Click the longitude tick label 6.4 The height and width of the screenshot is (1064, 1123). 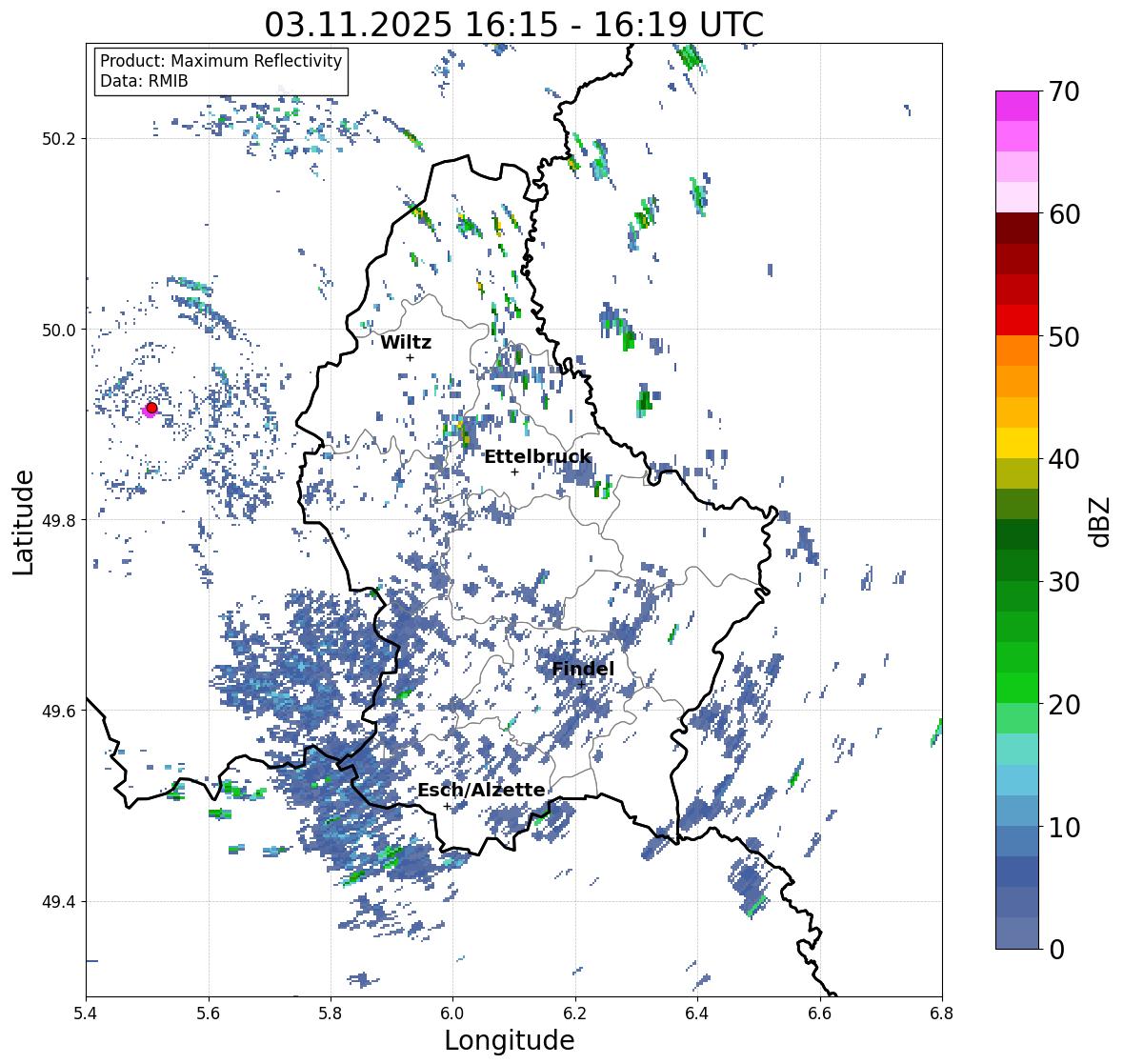click(x=697, y=1013)
